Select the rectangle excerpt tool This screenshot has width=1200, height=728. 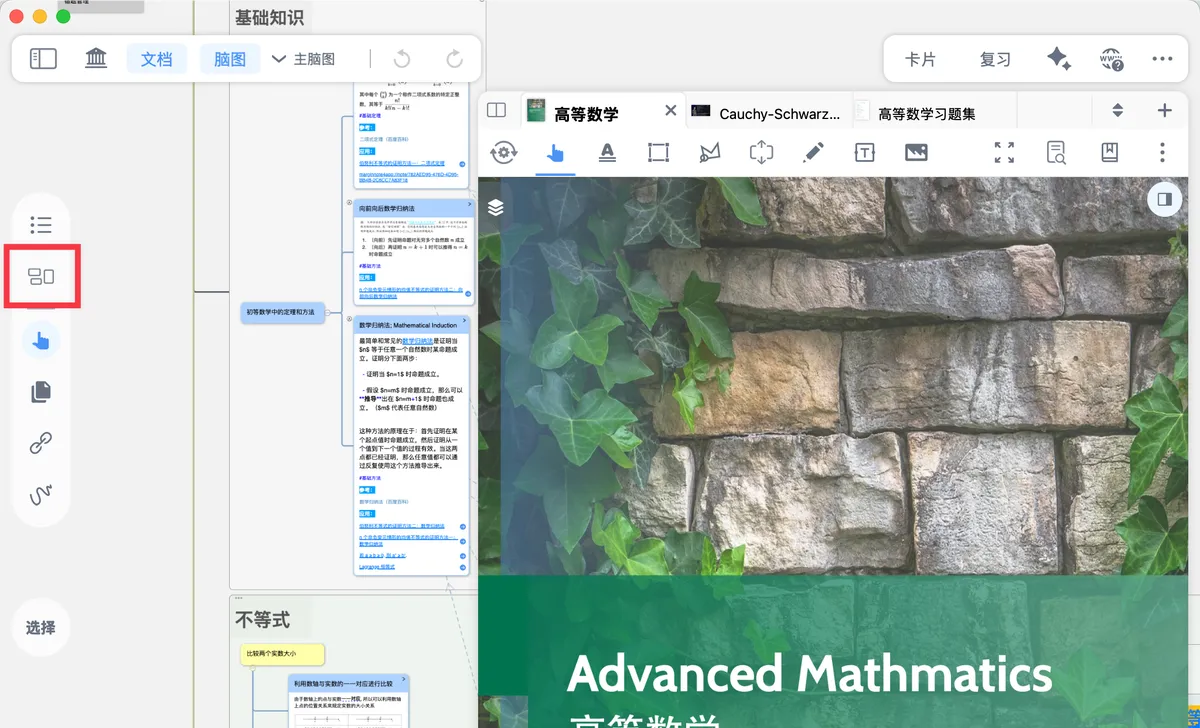pyautogui.click(x=658, y=152)
